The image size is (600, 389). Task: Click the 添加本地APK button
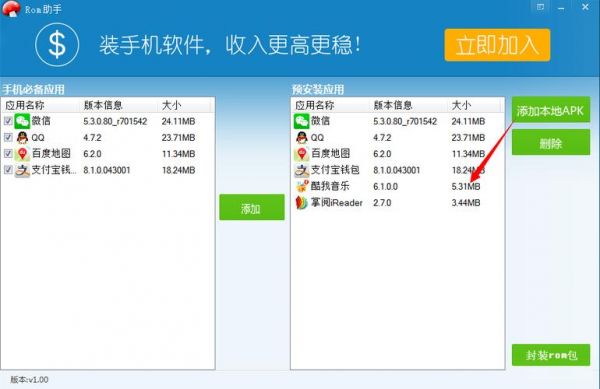(551, 110)
